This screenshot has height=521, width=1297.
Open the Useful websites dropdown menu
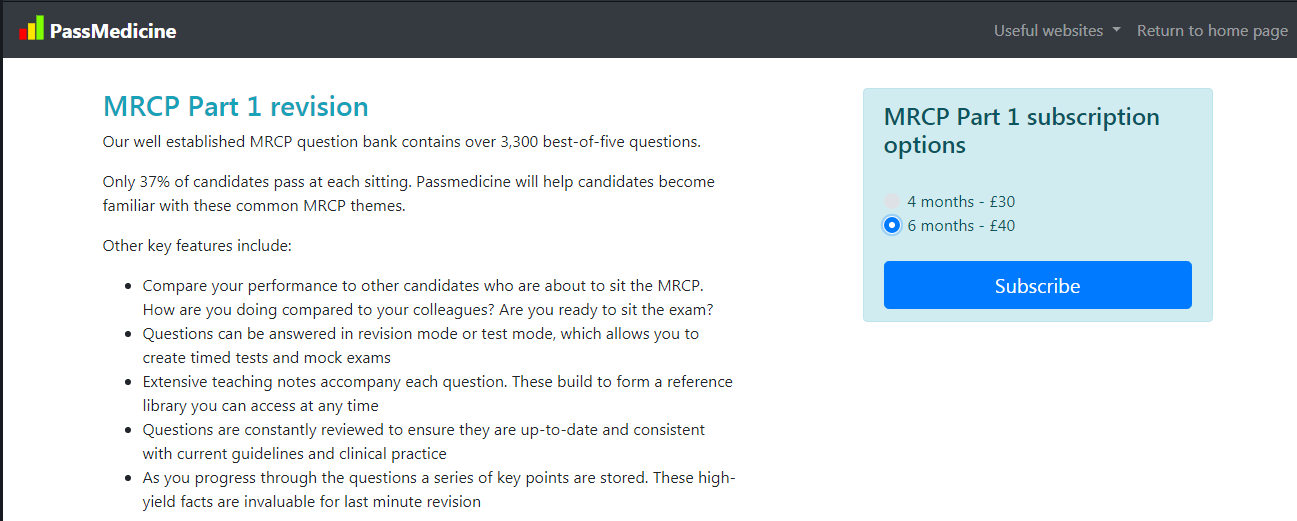[1057, 30]
